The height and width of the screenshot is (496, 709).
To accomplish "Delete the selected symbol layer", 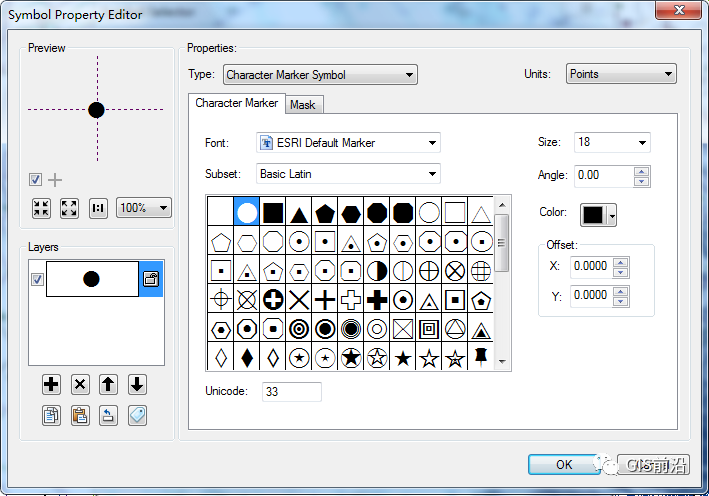I will point(80,385).
